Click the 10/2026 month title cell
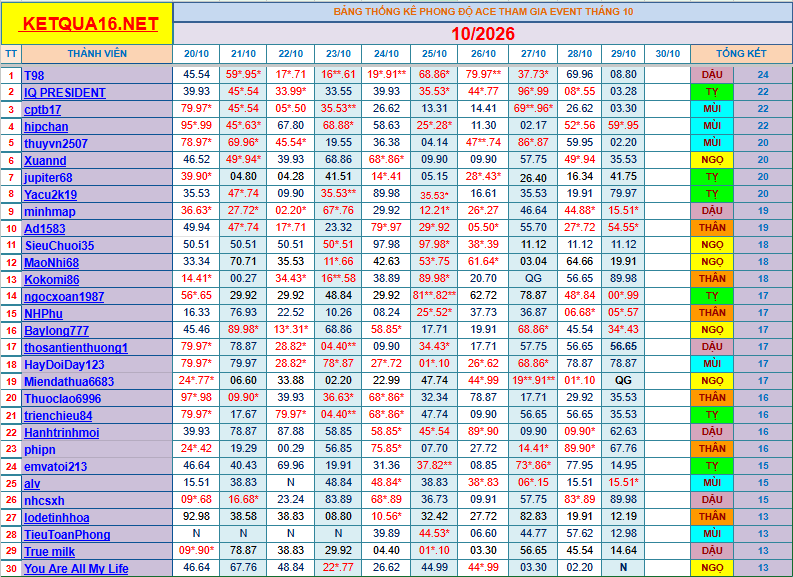The image size is (793, 577). tap(482, 33)
